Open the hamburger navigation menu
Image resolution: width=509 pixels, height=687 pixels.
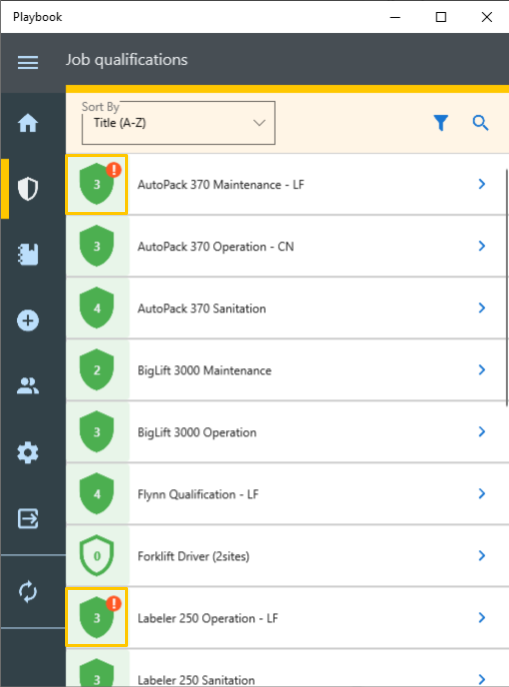28,62
